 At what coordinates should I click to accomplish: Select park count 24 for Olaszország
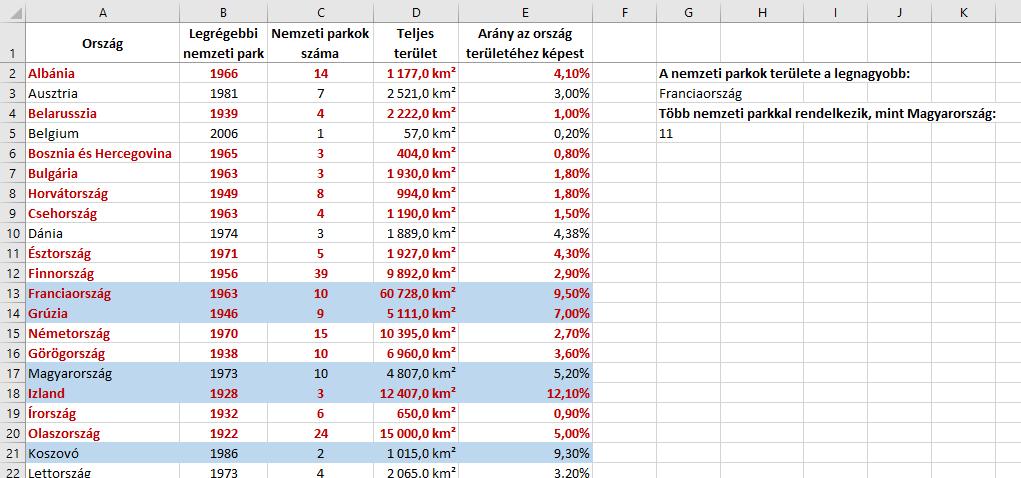tap(320, 433)
